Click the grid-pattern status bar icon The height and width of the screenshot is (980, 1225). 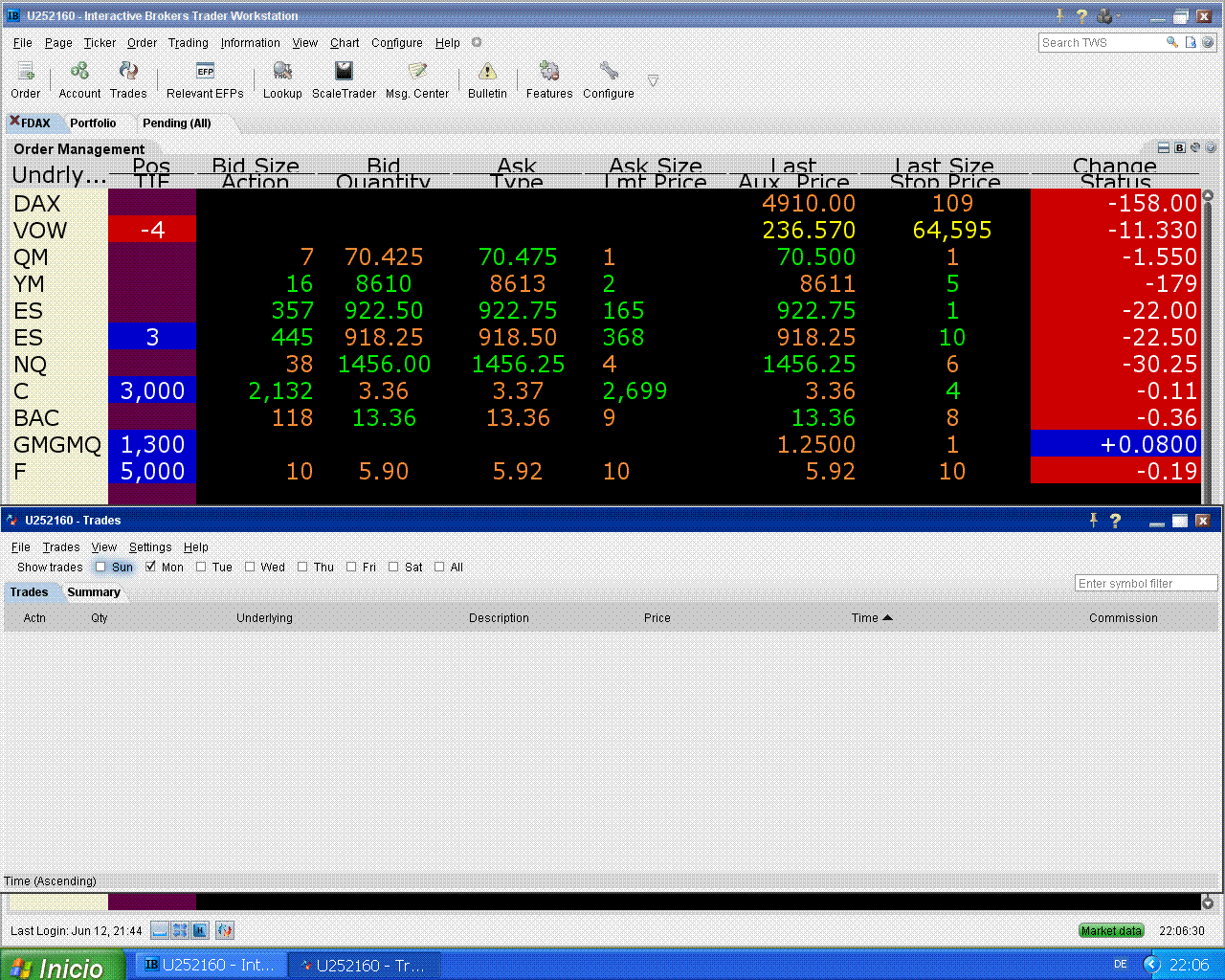[180, 930]
